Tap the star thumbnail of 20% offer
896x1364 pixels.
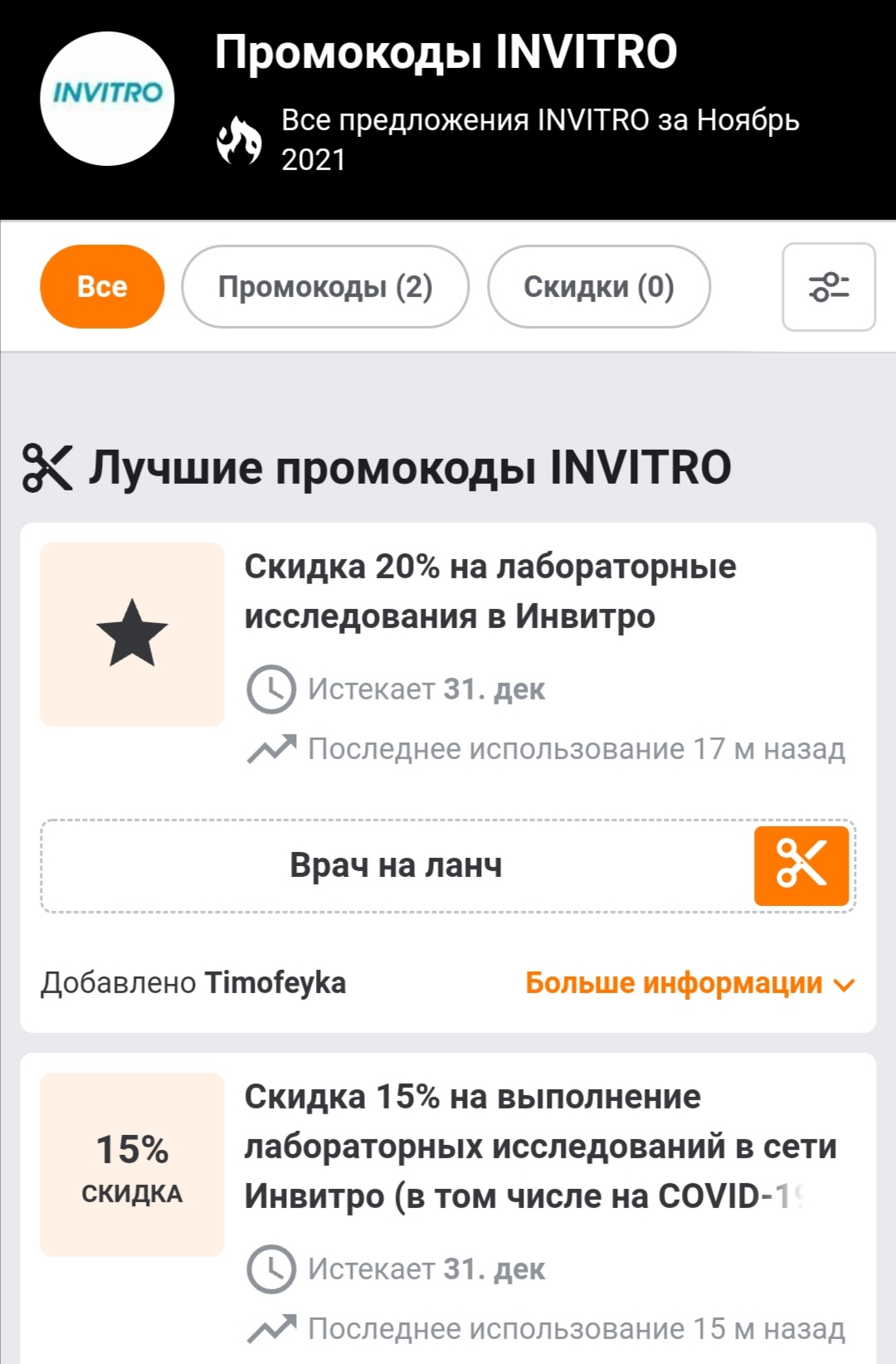click(x=132, y=635)
